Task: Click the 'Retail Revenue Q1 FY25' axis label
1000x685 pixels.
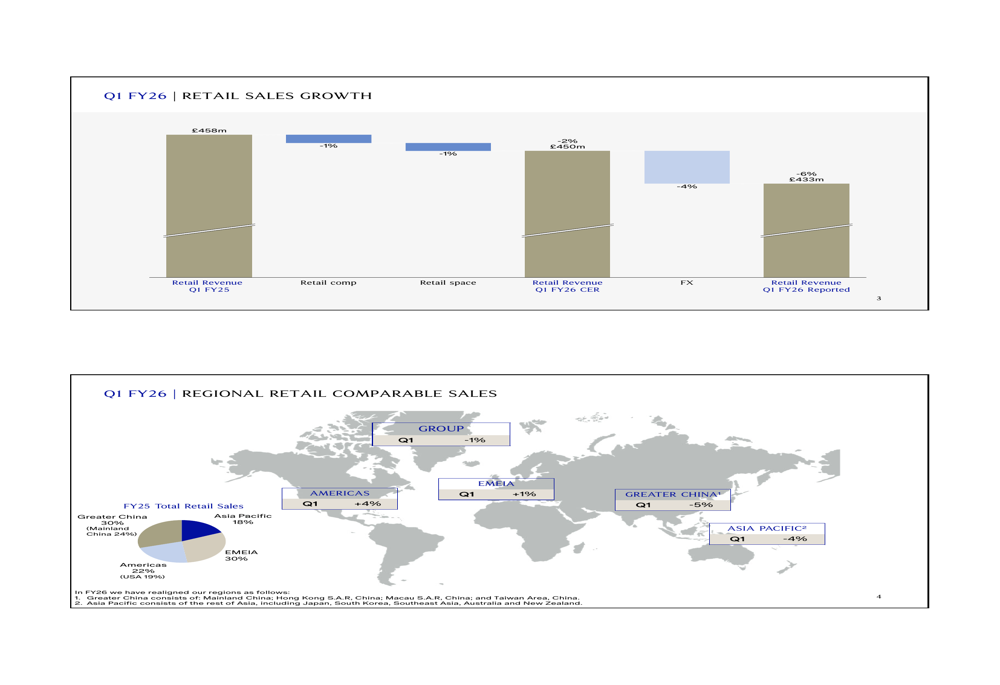Action: point(207,287)
